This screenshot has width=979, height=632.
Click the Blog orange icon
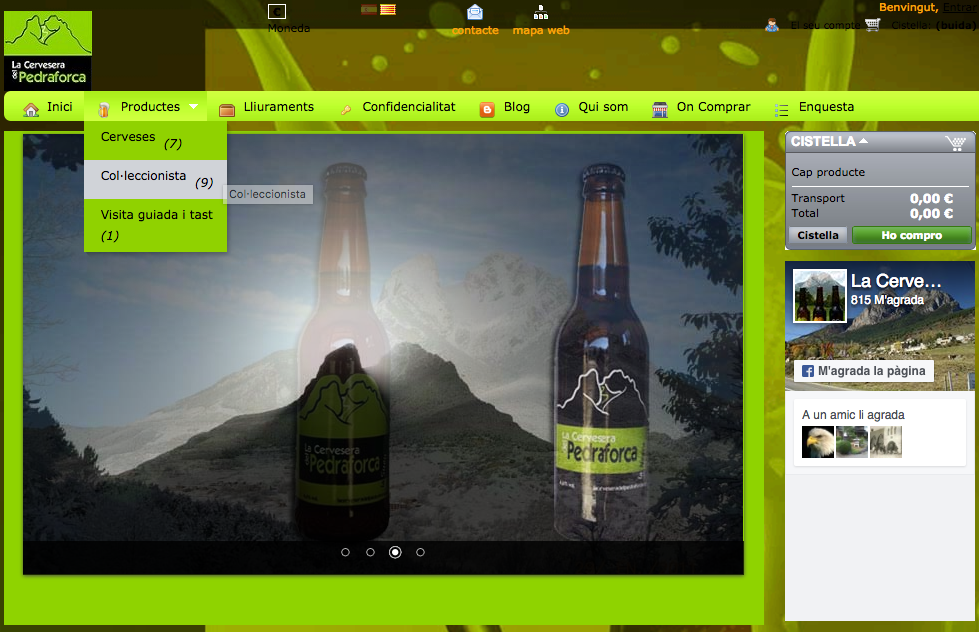click(x=487, y=109)
